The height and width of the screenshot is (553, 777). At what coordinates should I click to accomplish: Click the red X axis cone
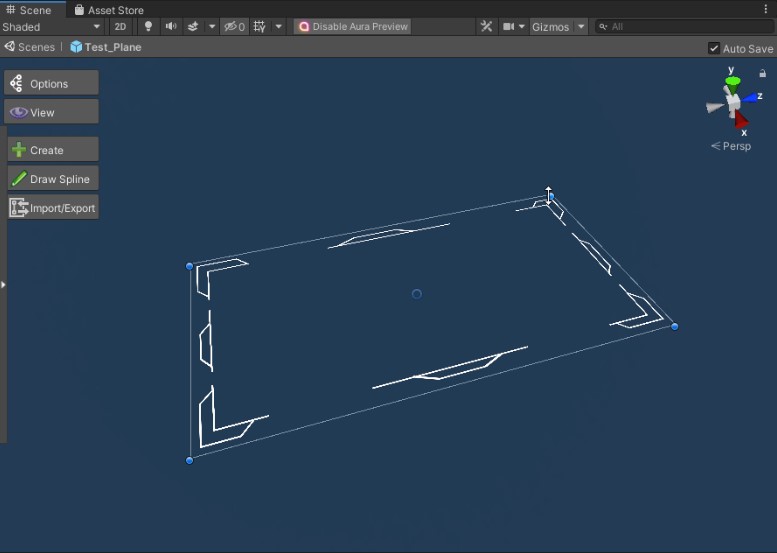(741, 119)
